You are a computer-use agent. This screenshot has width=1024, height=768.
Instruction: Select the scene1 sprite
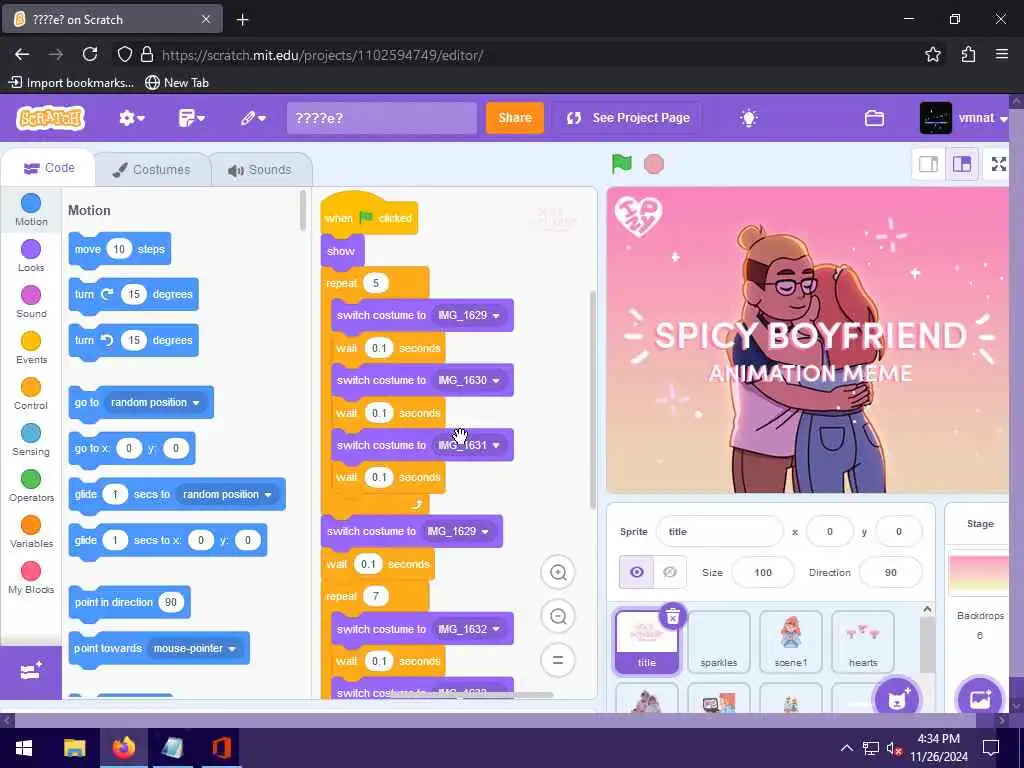click(791, 642)
